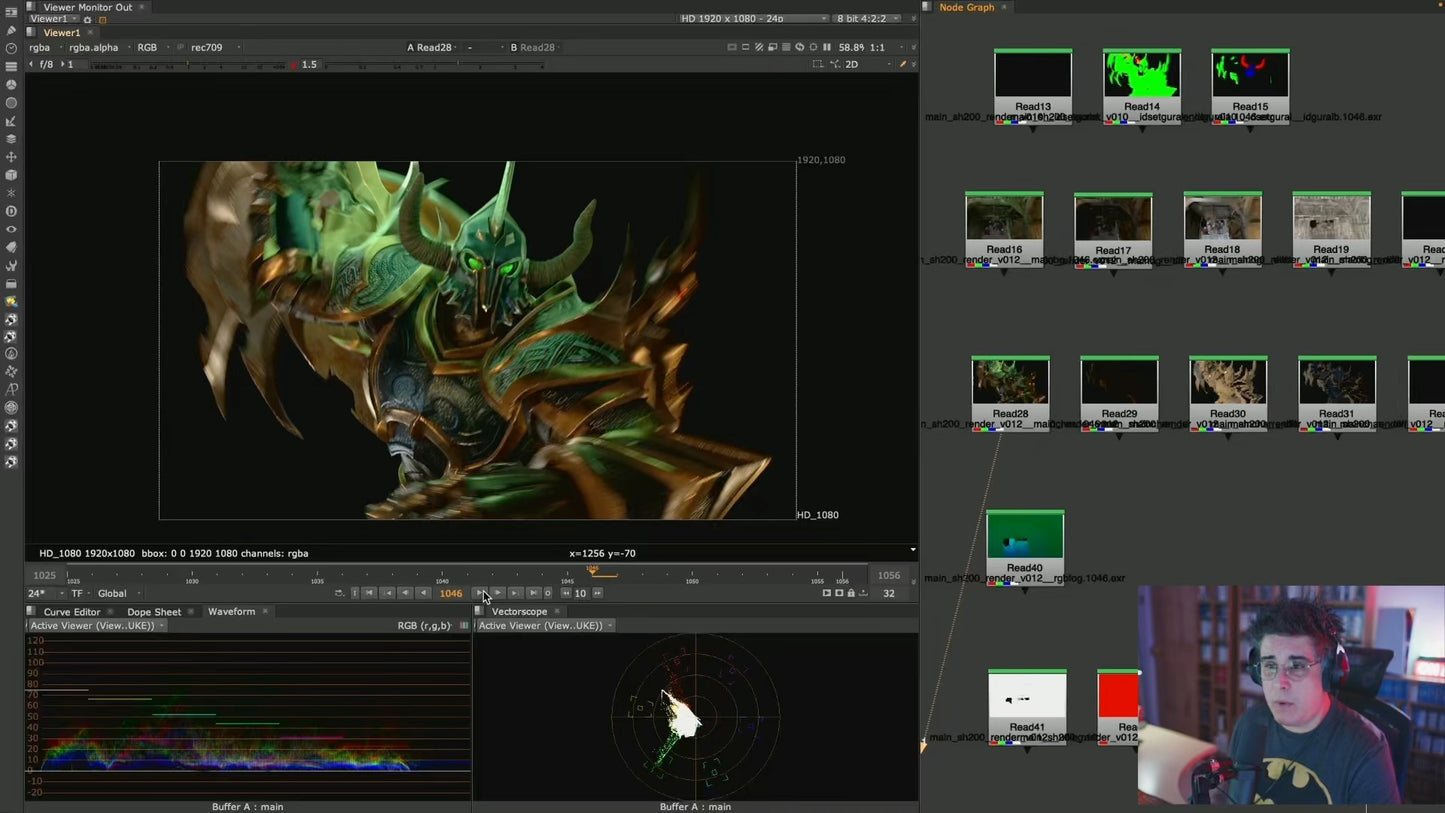Switch to the Dope Sheet tab
The image size is (1445, 813).
154,611
